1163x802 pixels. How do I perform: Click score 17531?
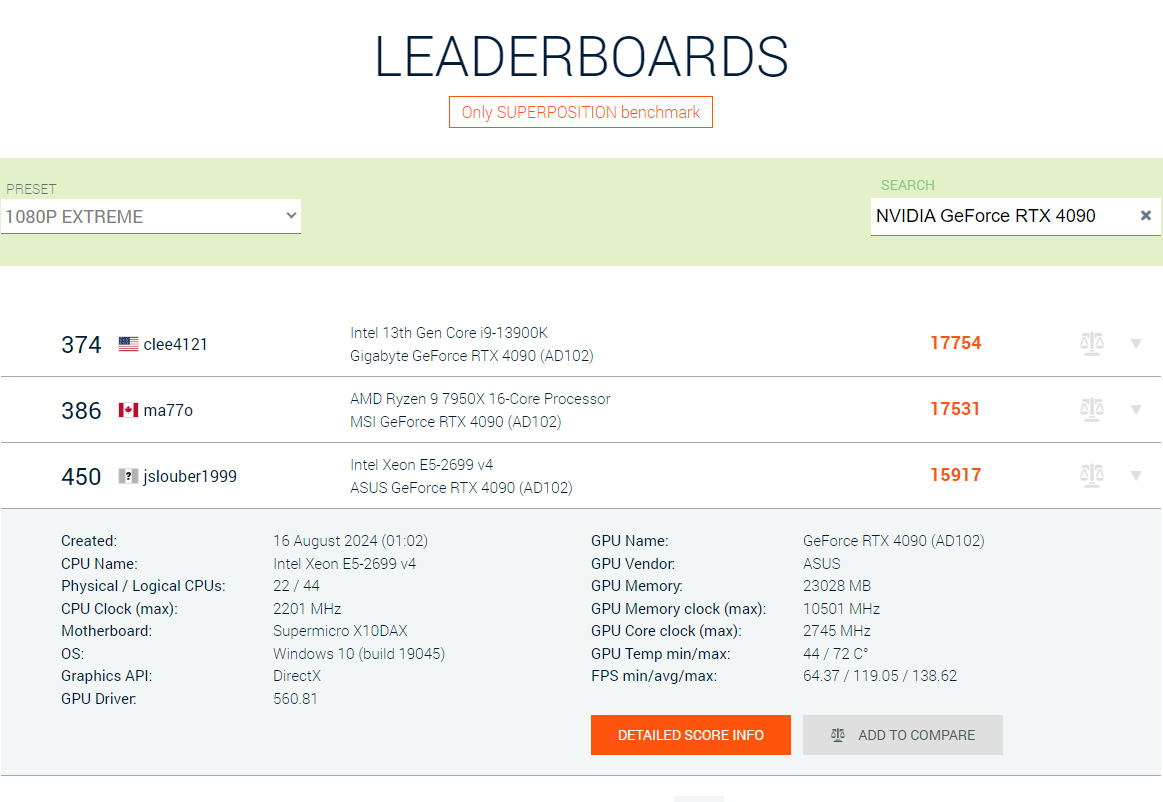coord(955,409)
